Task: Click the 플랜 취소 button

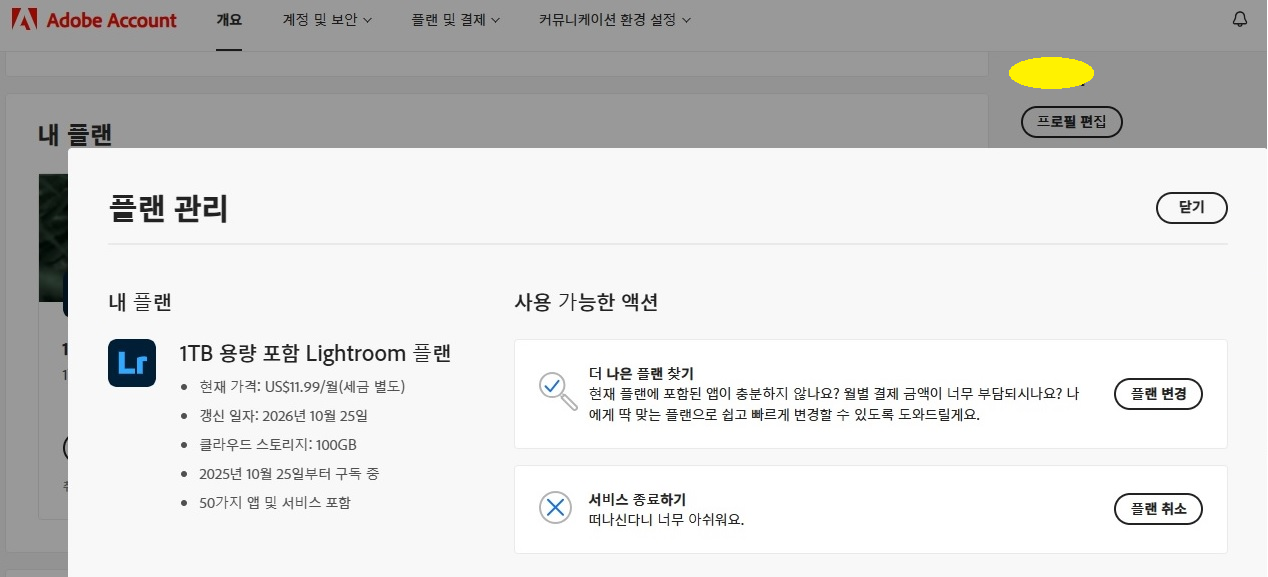Action: coord(1158,509)
